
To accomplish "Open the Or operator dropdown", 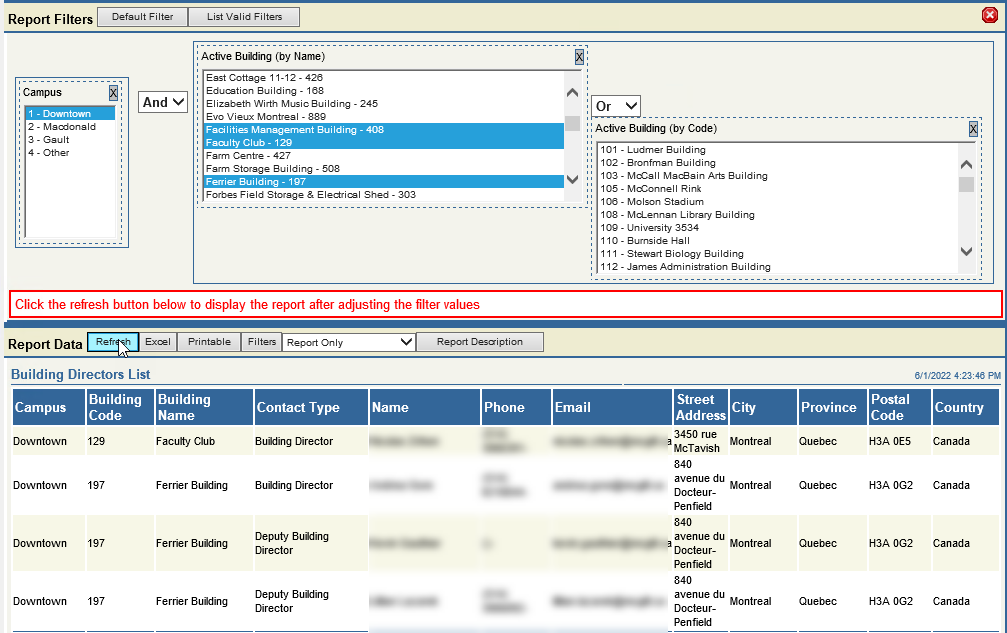I will pos(616,106).
